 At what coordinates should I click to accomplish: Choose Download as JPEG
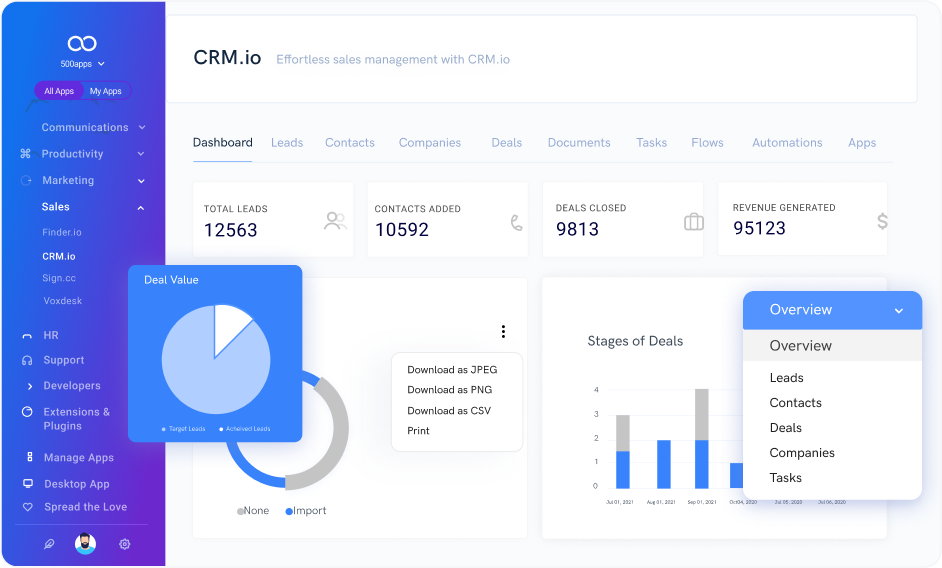pyautogui.click(x=452, y=370)
